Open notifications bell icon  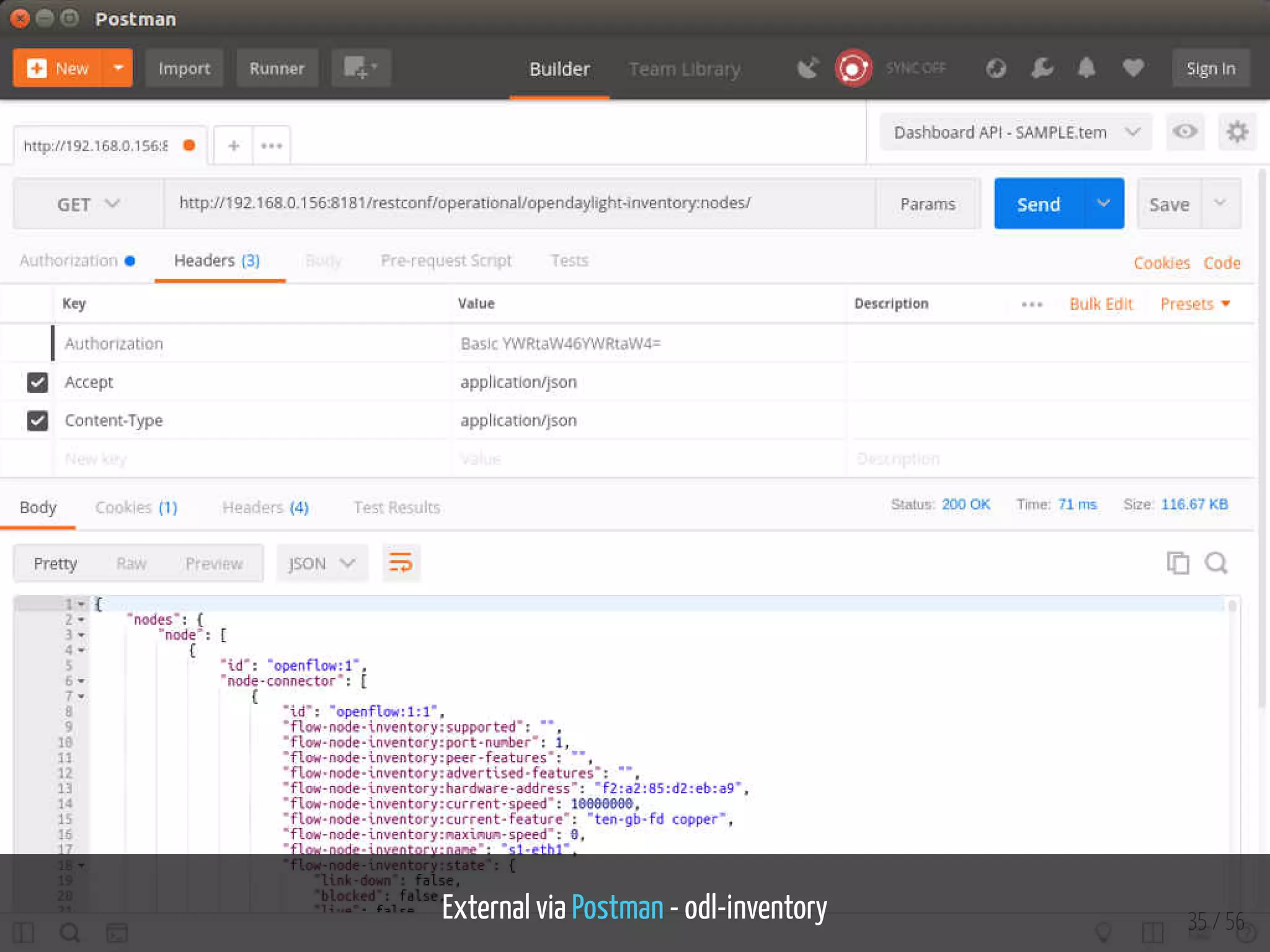[x=1086, y=68]
